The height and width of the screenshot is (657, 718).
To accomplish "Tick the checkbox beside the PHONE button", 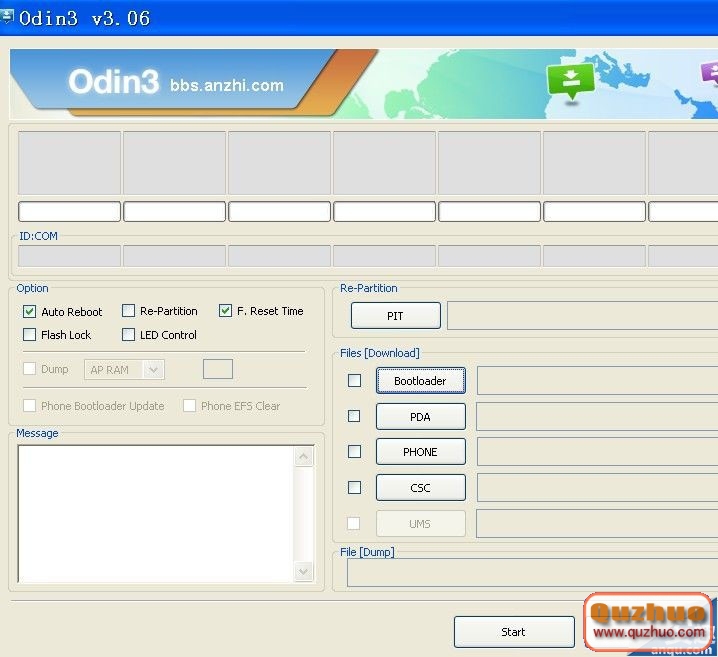I will coord(354,451).
